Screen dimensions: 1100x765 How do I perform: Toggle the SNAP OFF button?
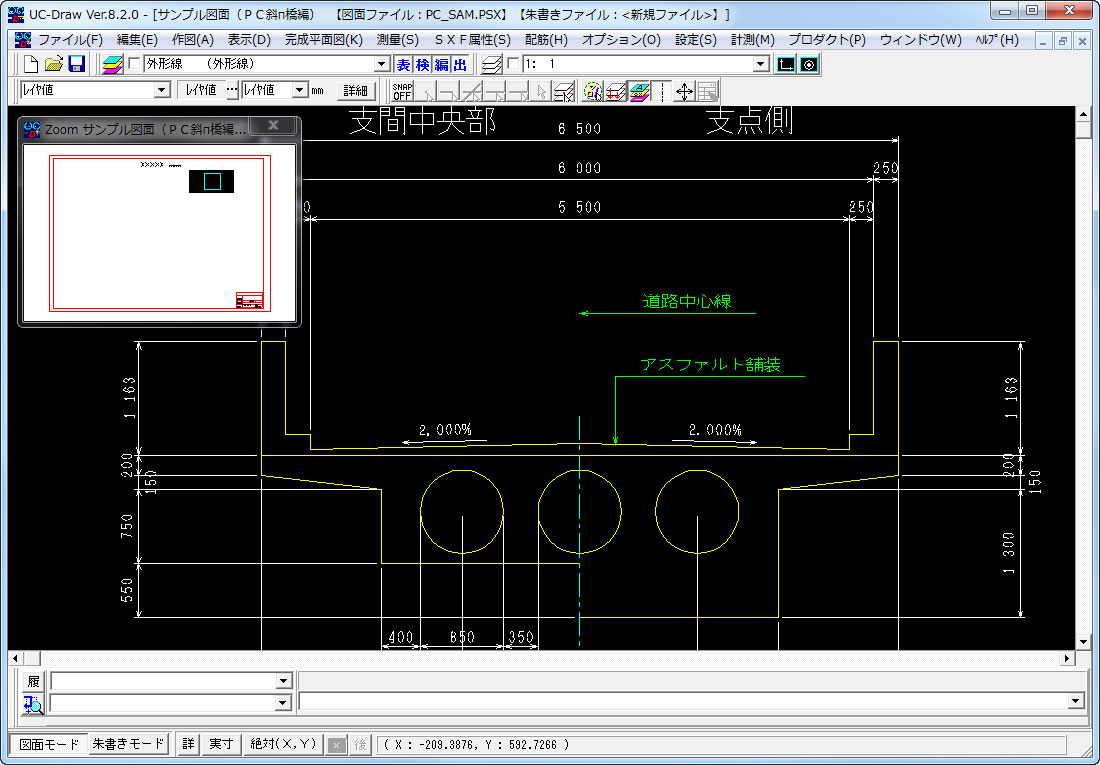click(x=402, y=91)
